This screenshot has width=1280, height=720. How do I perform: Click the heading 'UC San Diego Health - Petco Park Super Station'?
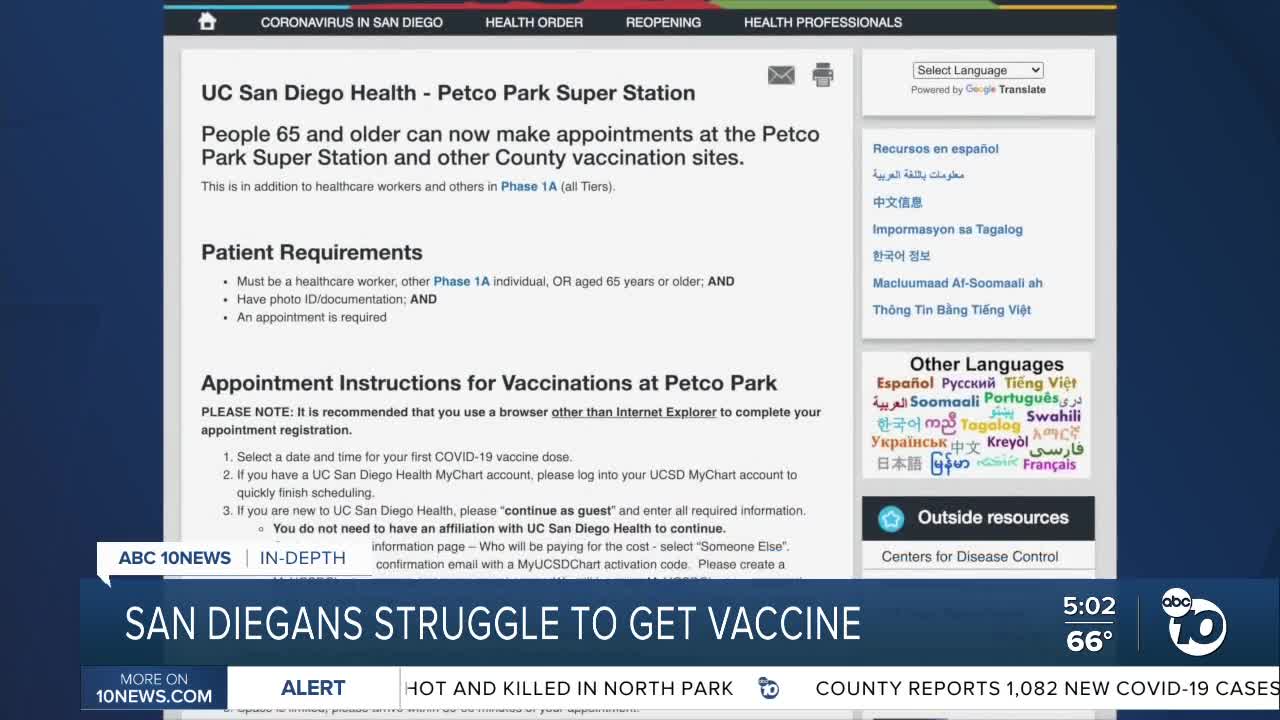click(x=448, y=93)
